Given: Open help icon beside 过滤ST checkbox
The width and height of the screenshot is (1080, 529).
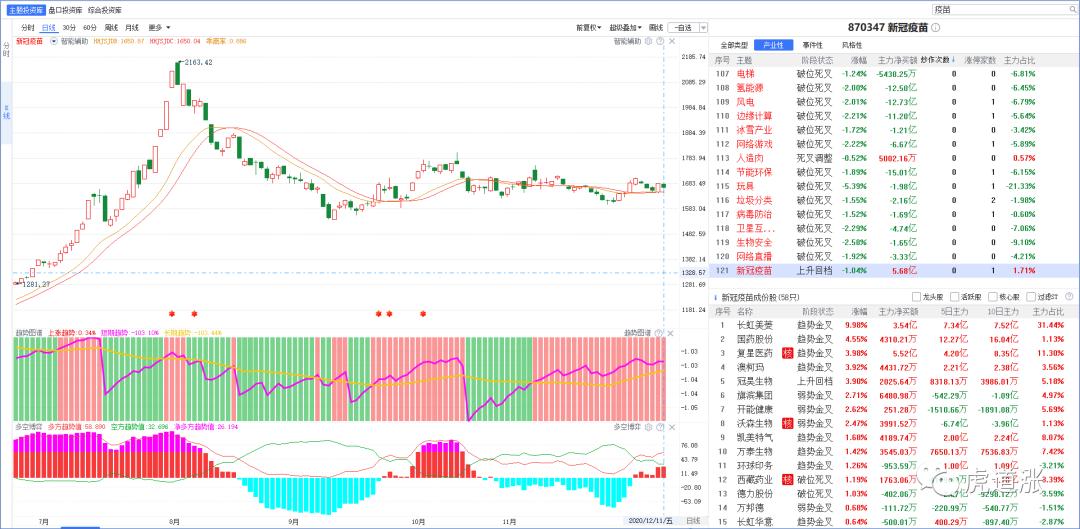Looking at the screenshot, I should [x=1070, y=297].
